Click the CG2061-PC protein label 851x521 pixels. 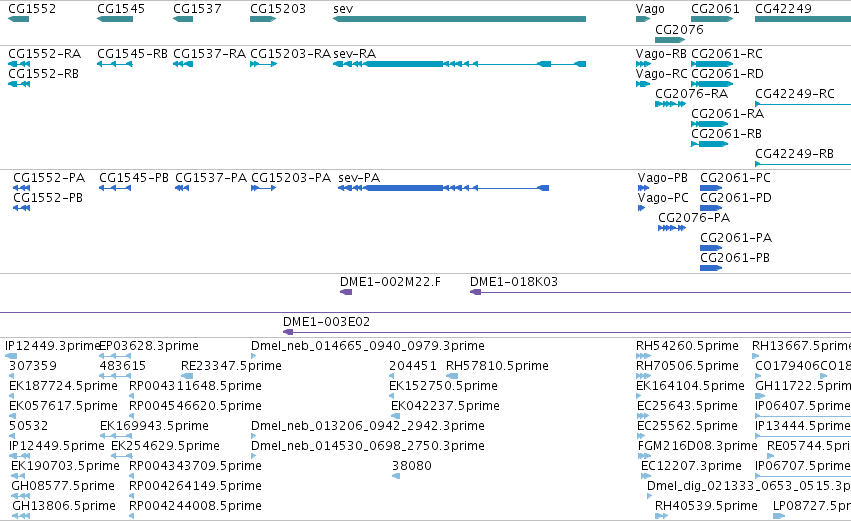tap(735, 178)
